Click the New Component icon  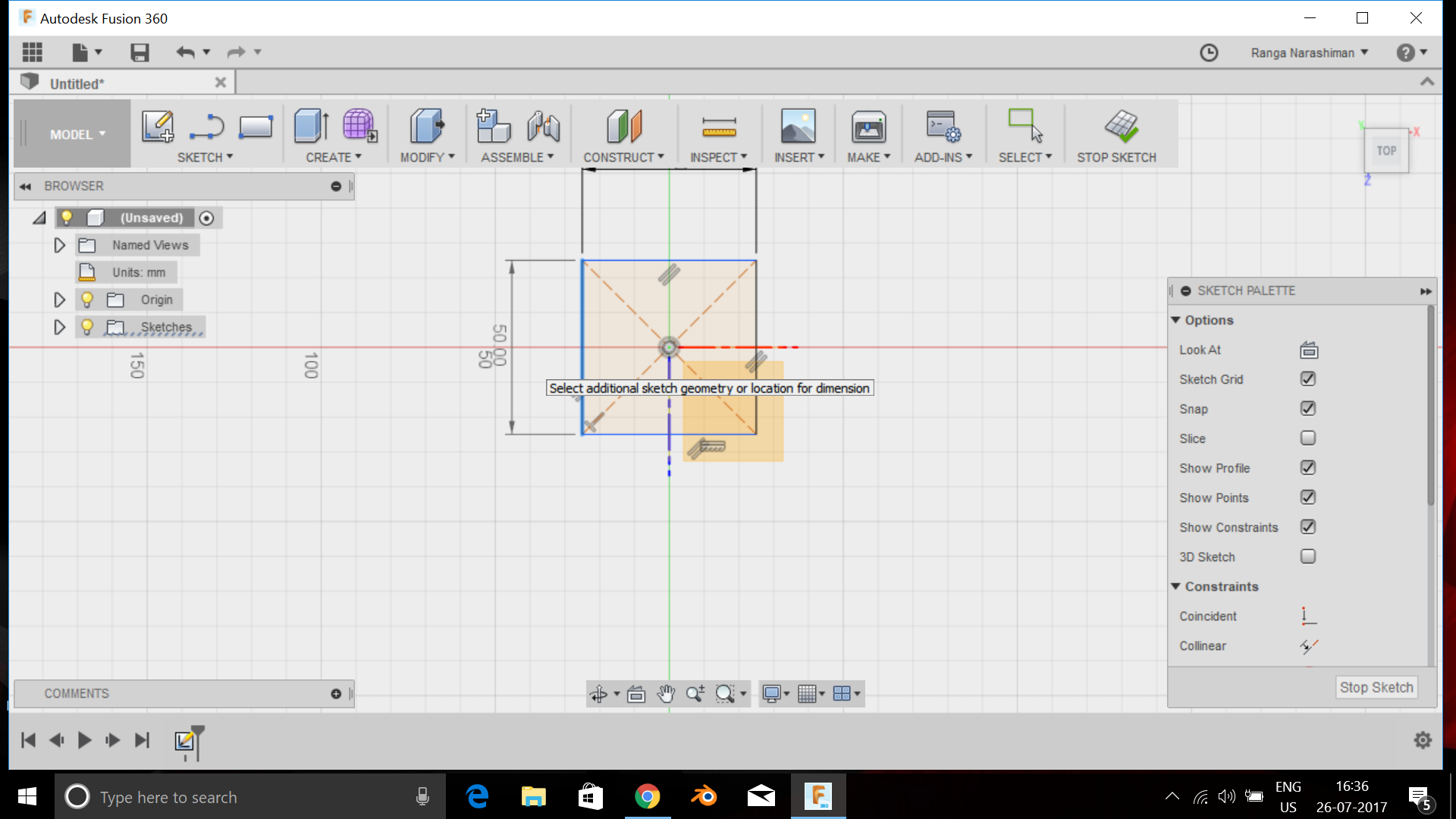(x=493, y=125)
